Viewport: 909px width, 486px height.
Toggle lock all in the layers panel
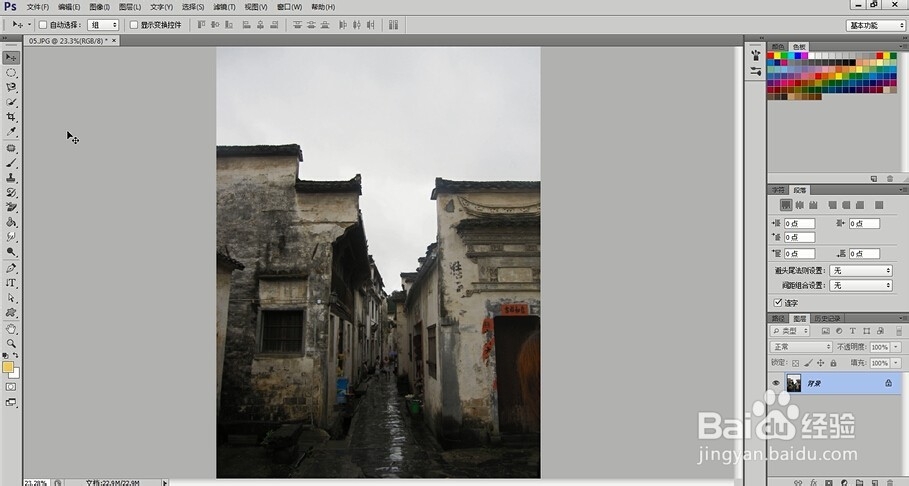pos(833,363)
